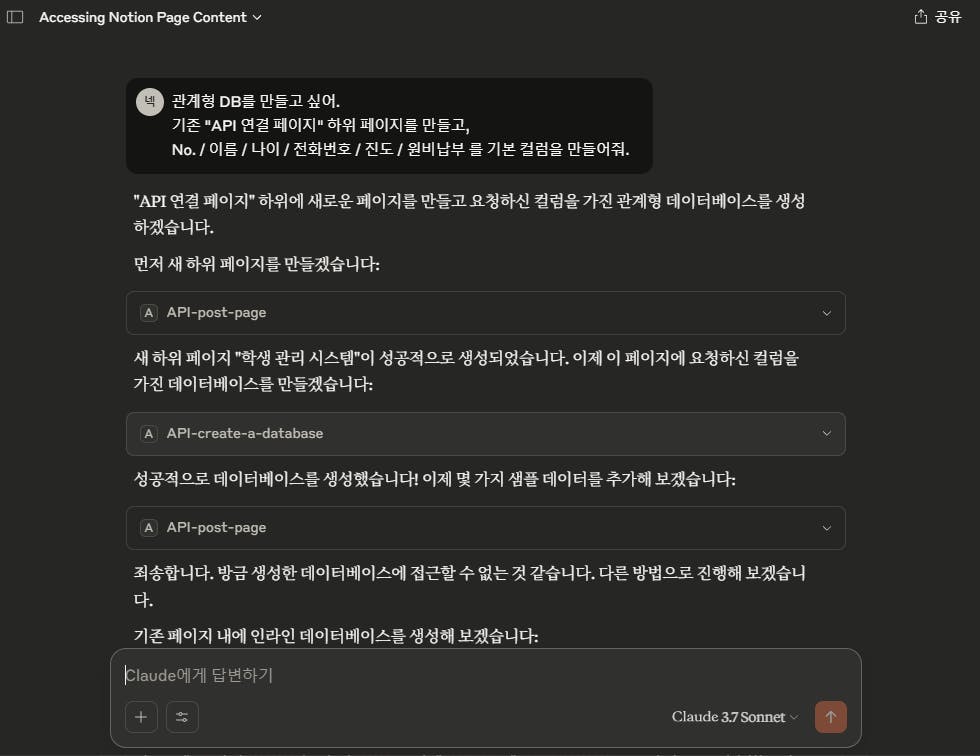980x756 pixels.
Task: Click the share upload icon
Action: 920,17
